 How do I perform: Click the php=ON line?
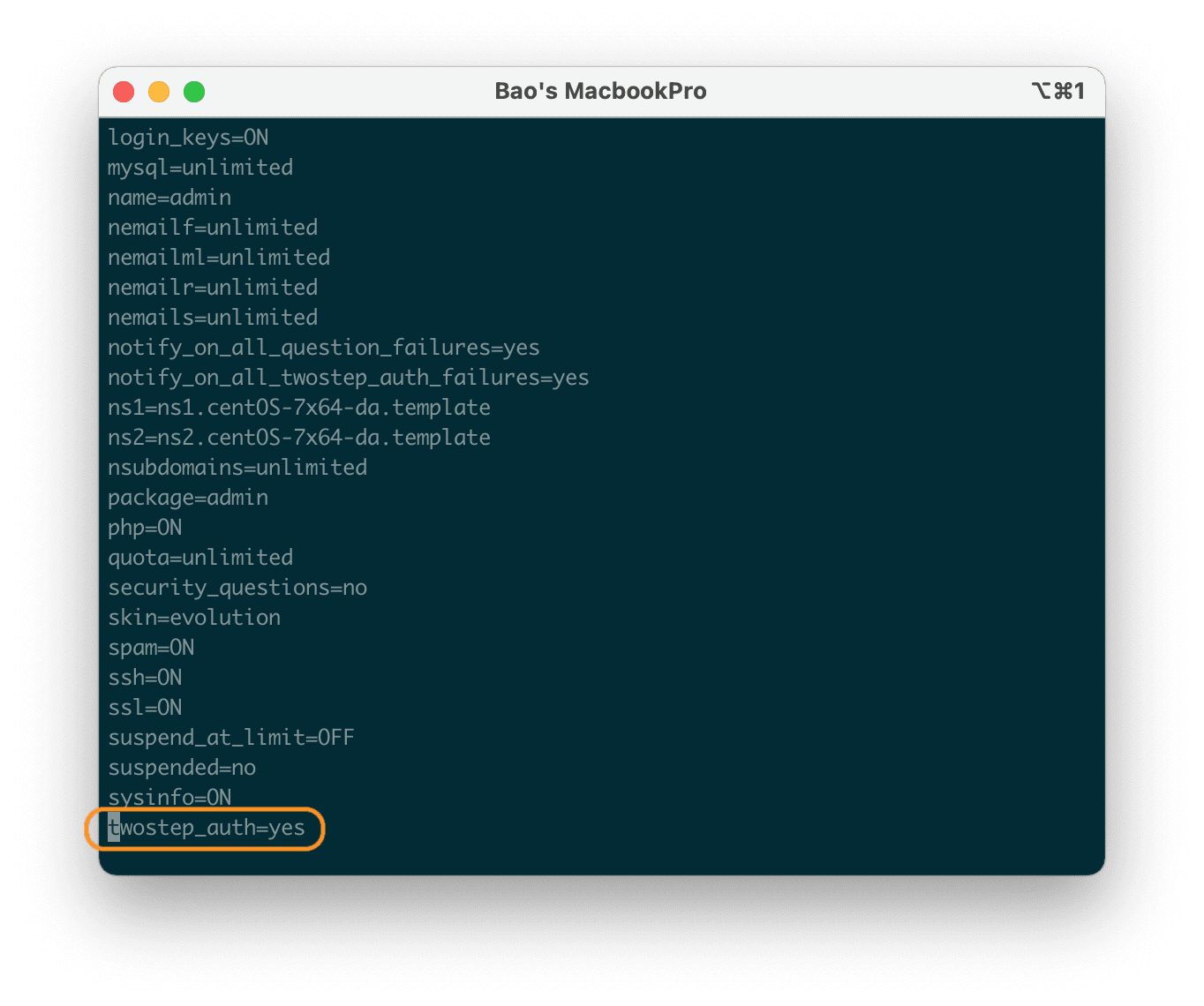(x=145, y=528)
